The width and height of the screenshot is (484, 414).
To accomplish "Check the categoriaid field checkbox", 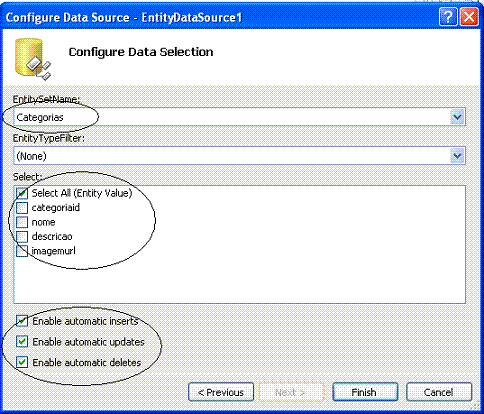I will coord(22,208).
